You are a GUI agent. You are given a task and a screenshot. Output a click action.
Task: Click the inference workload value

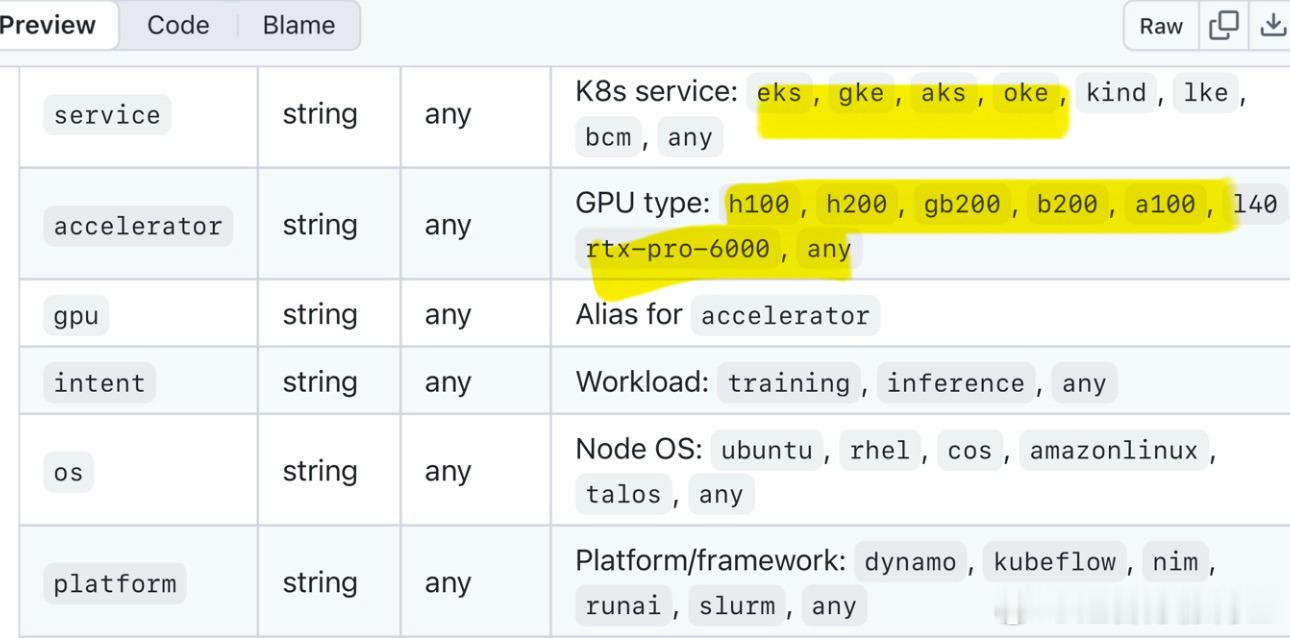(956, 383)
